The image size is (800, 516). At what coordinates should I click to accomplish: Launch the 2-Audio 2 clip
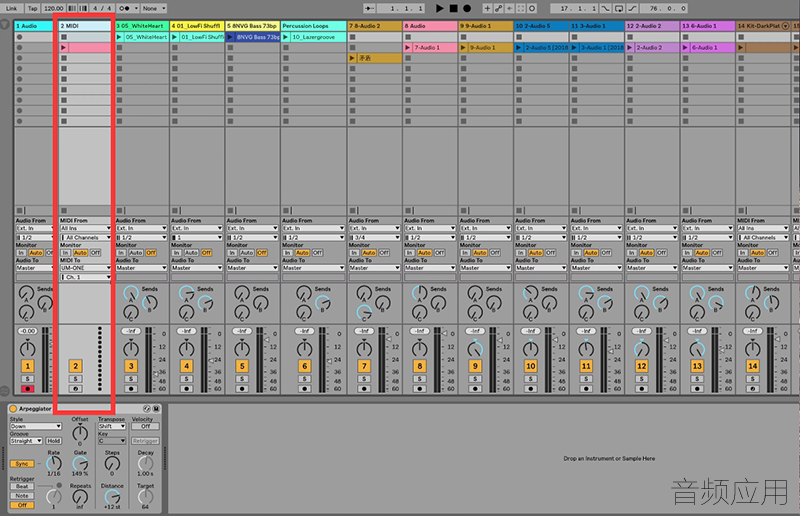click(630, 47)
